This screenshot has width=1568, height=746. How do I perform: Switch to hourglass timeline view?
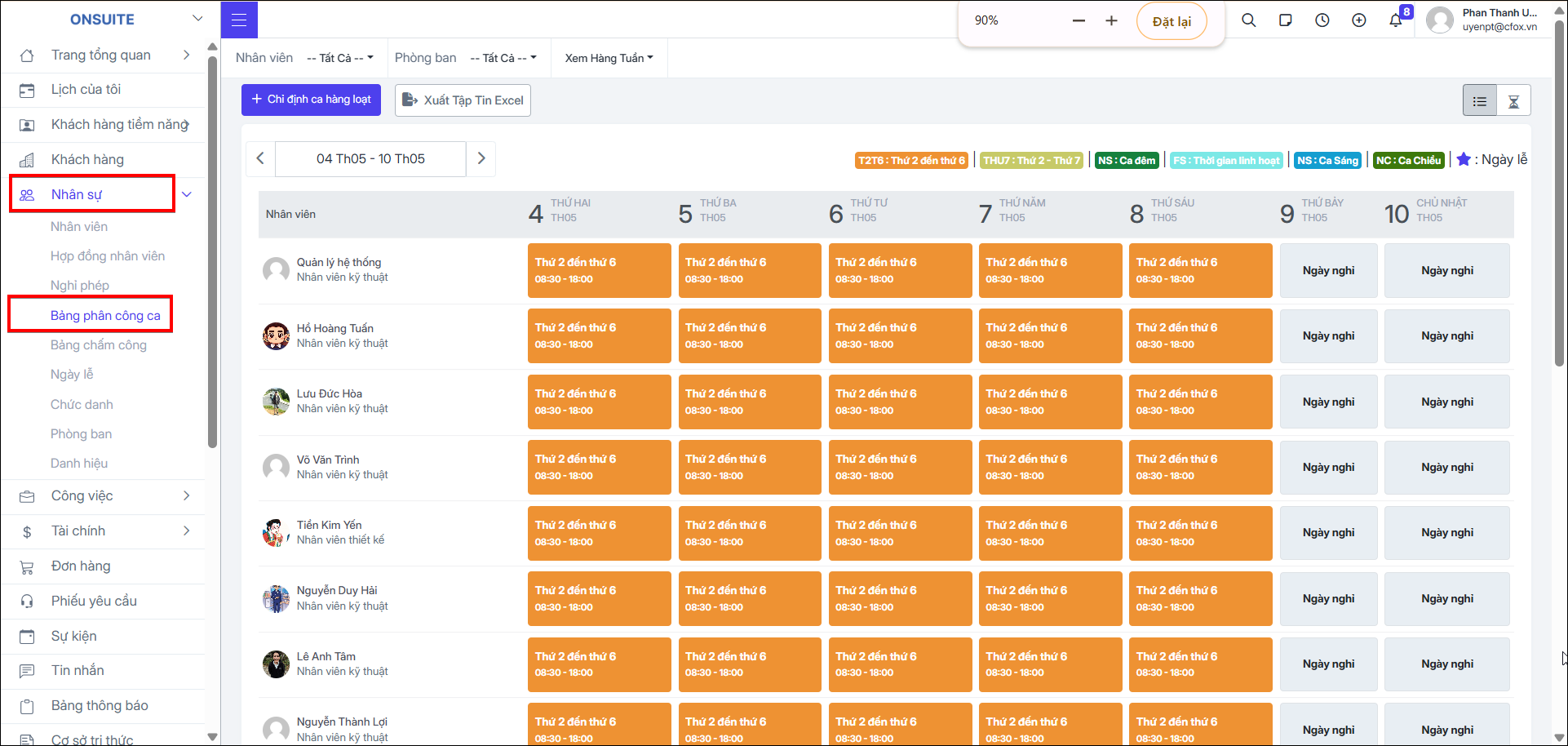(1513, 101)
